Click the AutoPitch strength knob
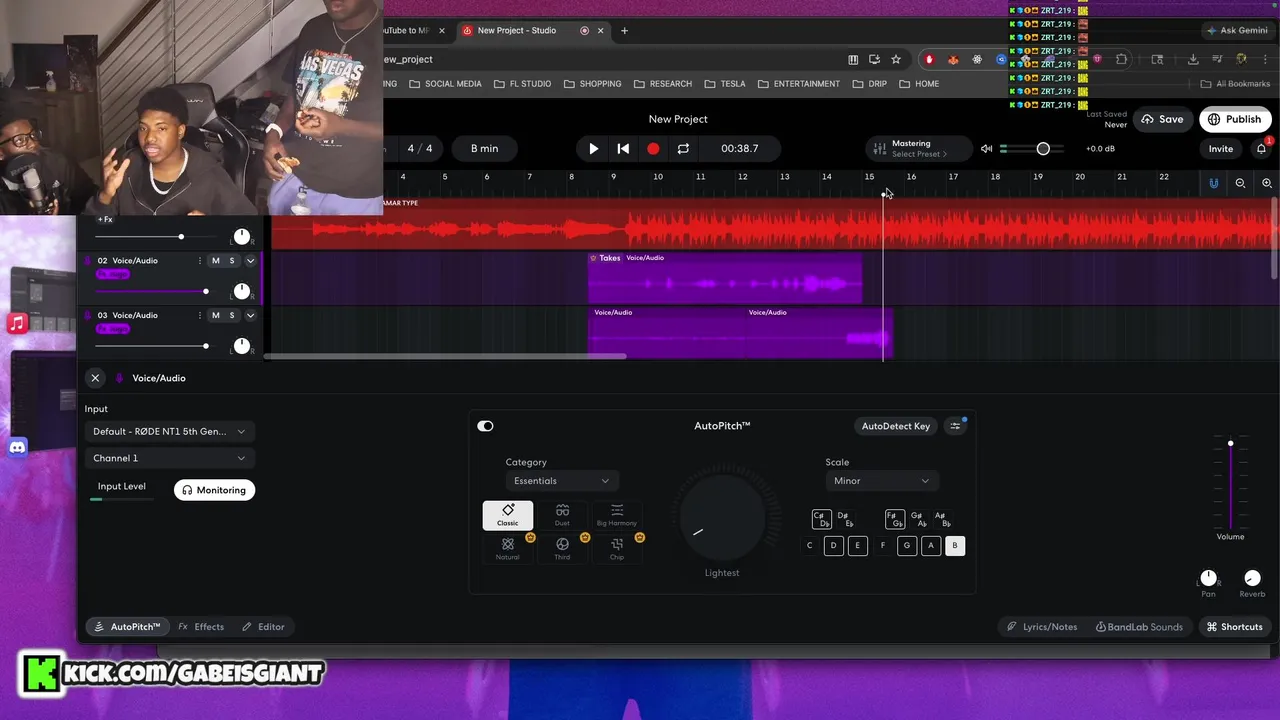 pos(722,518)
